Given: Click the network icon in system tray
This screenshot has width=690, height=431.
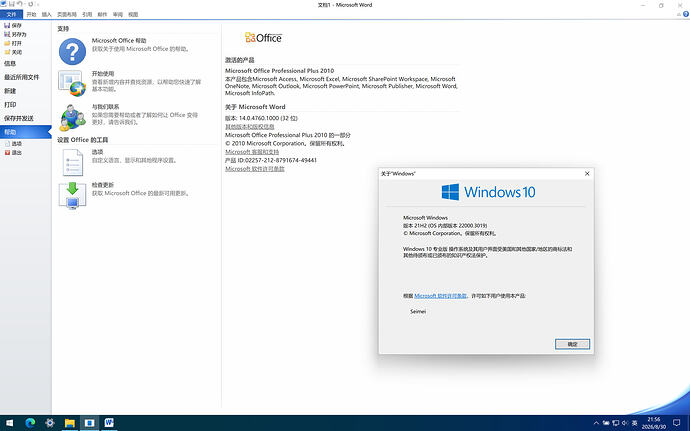Looking at the screenshot, I should (616, 423).
